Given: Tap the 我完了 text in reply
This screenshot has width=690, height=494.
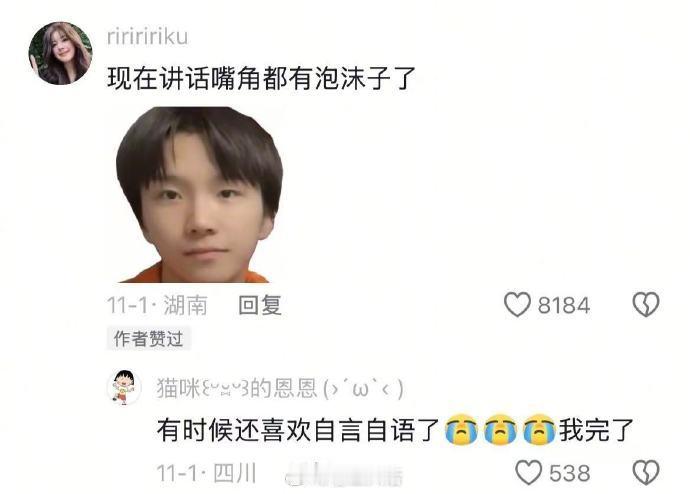Looking at the screenshot, I should (596, 430).
